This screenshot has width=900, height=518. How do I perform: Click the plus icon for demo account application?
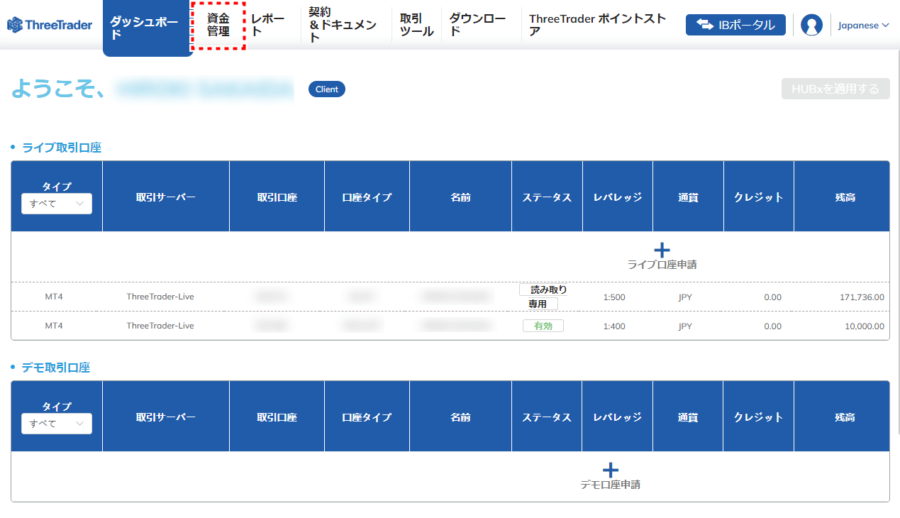(610, 470)
